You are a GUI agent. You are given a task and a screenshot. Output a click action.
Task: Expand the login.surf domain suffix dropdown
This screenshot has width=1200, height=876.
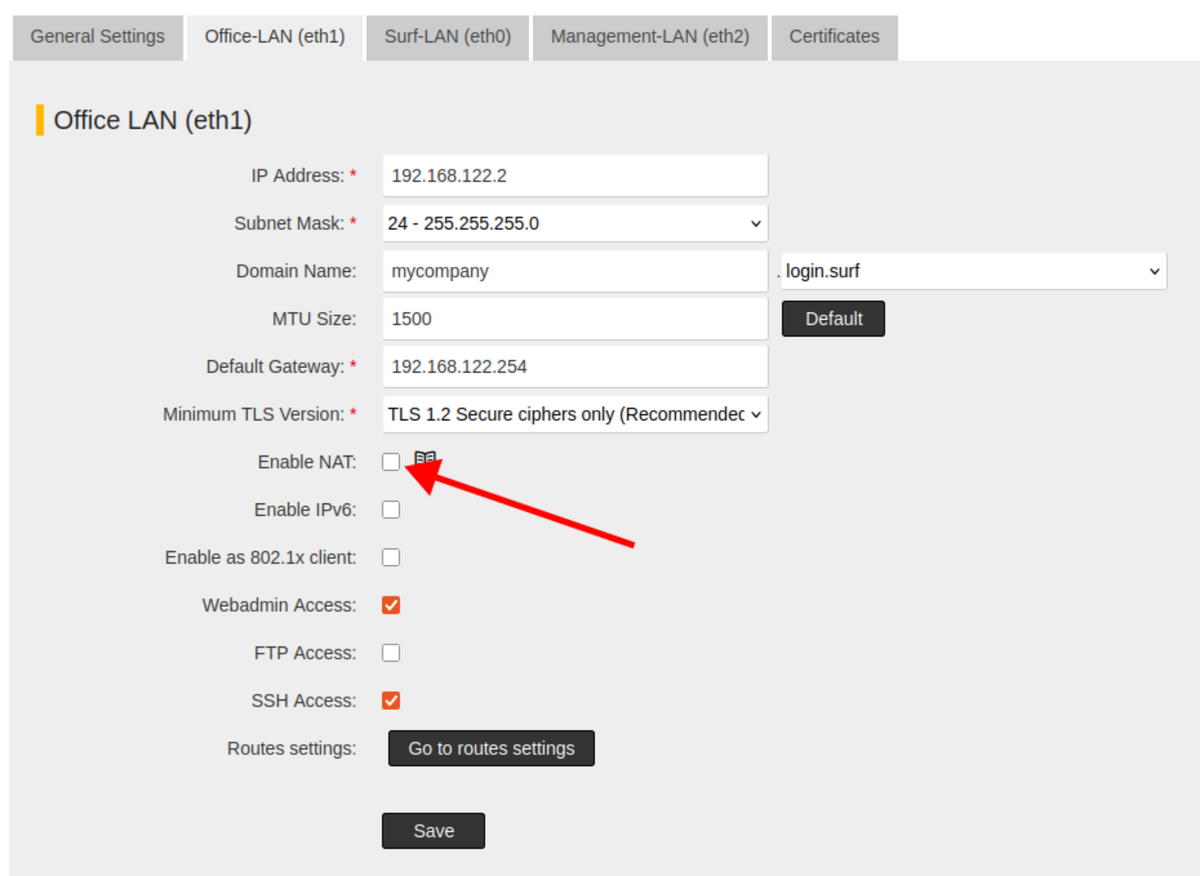(x=974, y=271)
